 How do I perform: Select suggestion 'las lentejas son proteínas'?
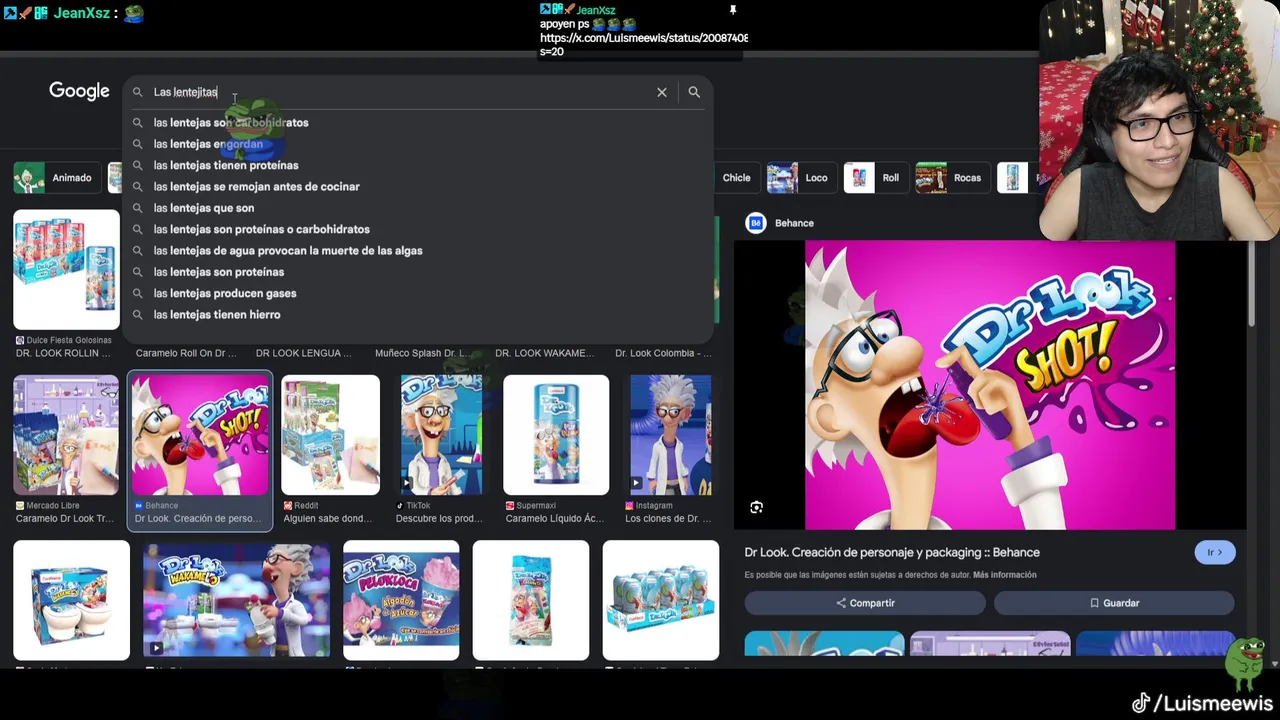point(418,272)
